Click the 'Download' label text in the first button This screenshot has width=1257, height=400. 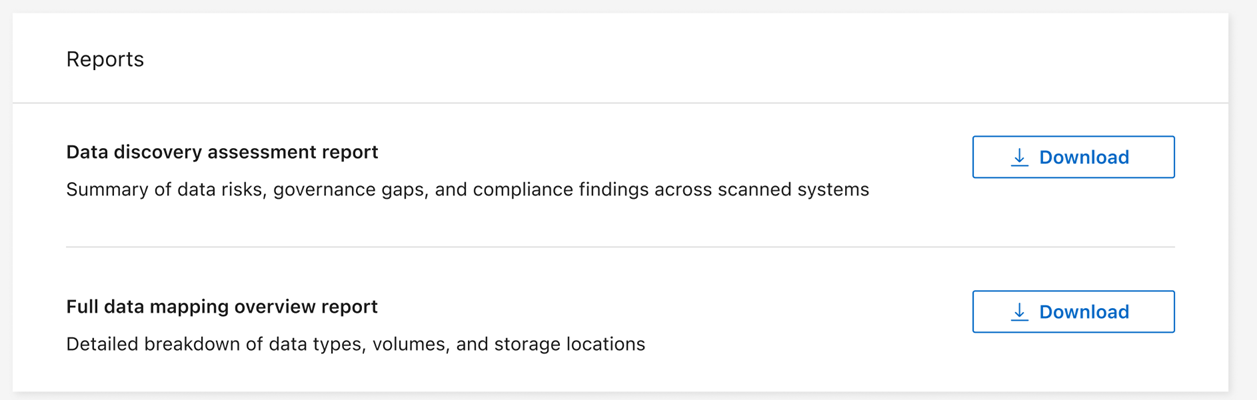point(1084,157)
